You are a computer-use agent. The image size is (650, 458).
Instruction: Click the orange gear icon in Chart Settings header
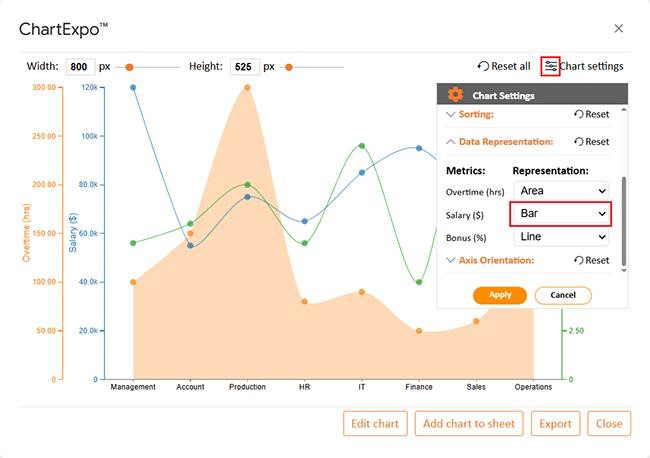[x=455, y=95]
